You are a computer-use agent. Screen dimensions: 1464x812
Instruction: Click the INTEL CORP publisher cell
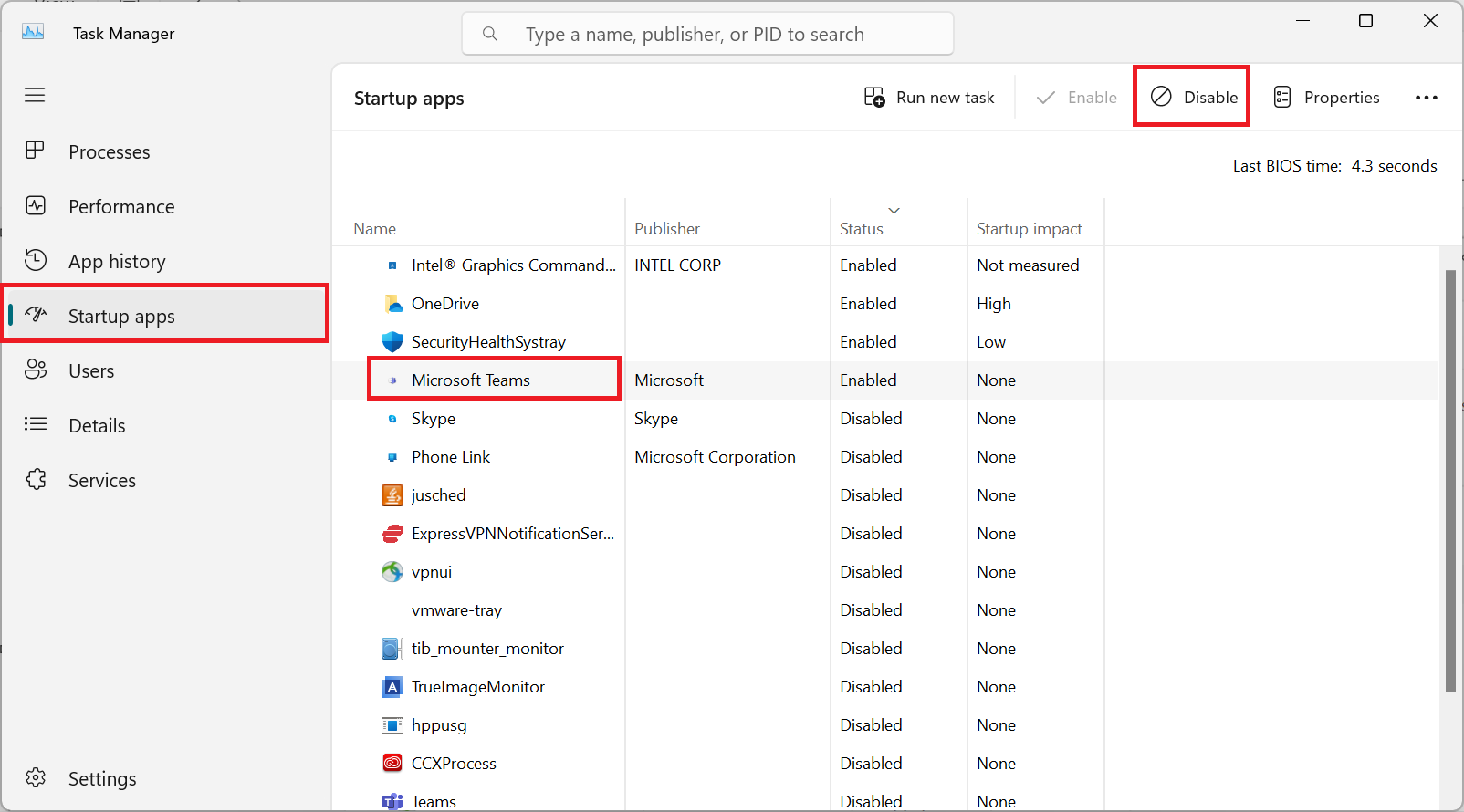[677, 265]
